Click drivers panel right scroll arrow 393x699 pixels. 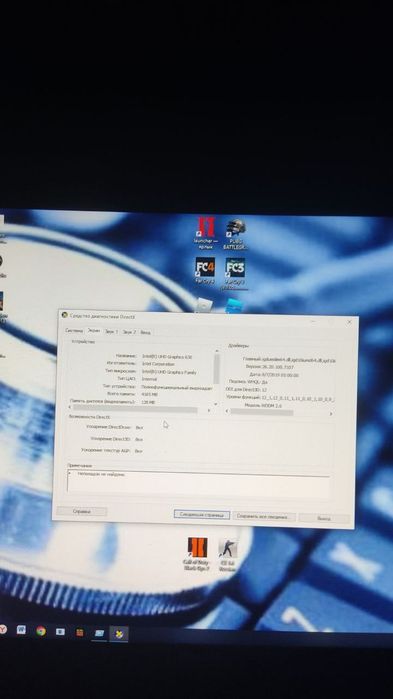pyautogui.click(x=331, y=414)
